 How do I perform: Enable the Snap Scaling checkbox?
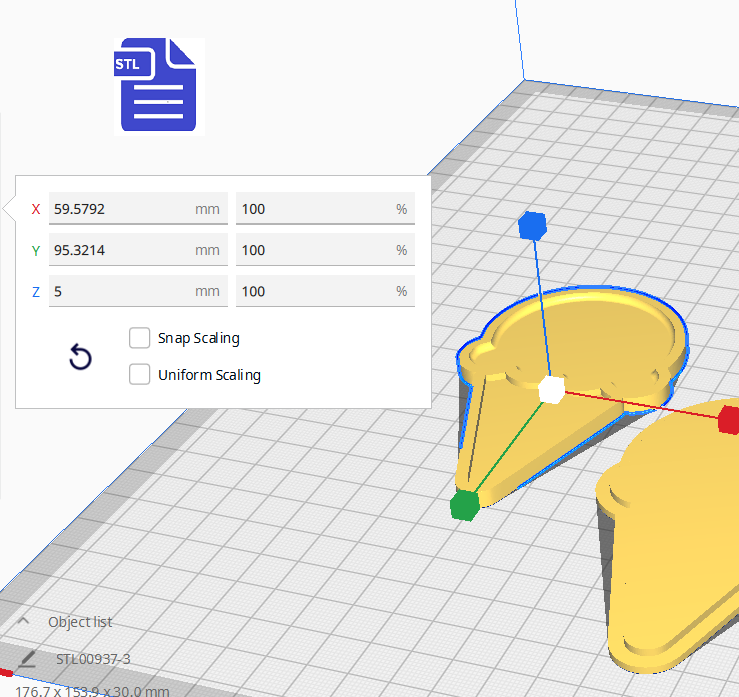pyautogui.click(x=140, y=338)
